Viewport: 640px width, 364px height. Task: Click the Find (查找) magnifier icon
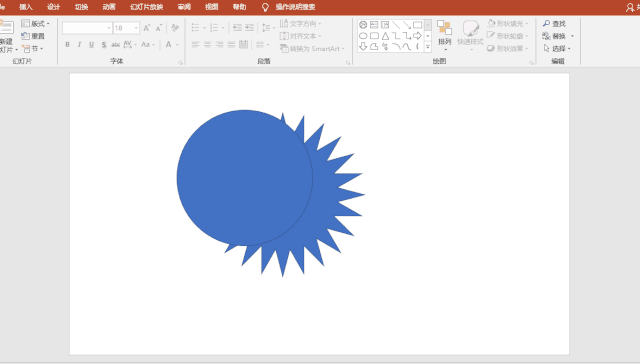point(546,24)
